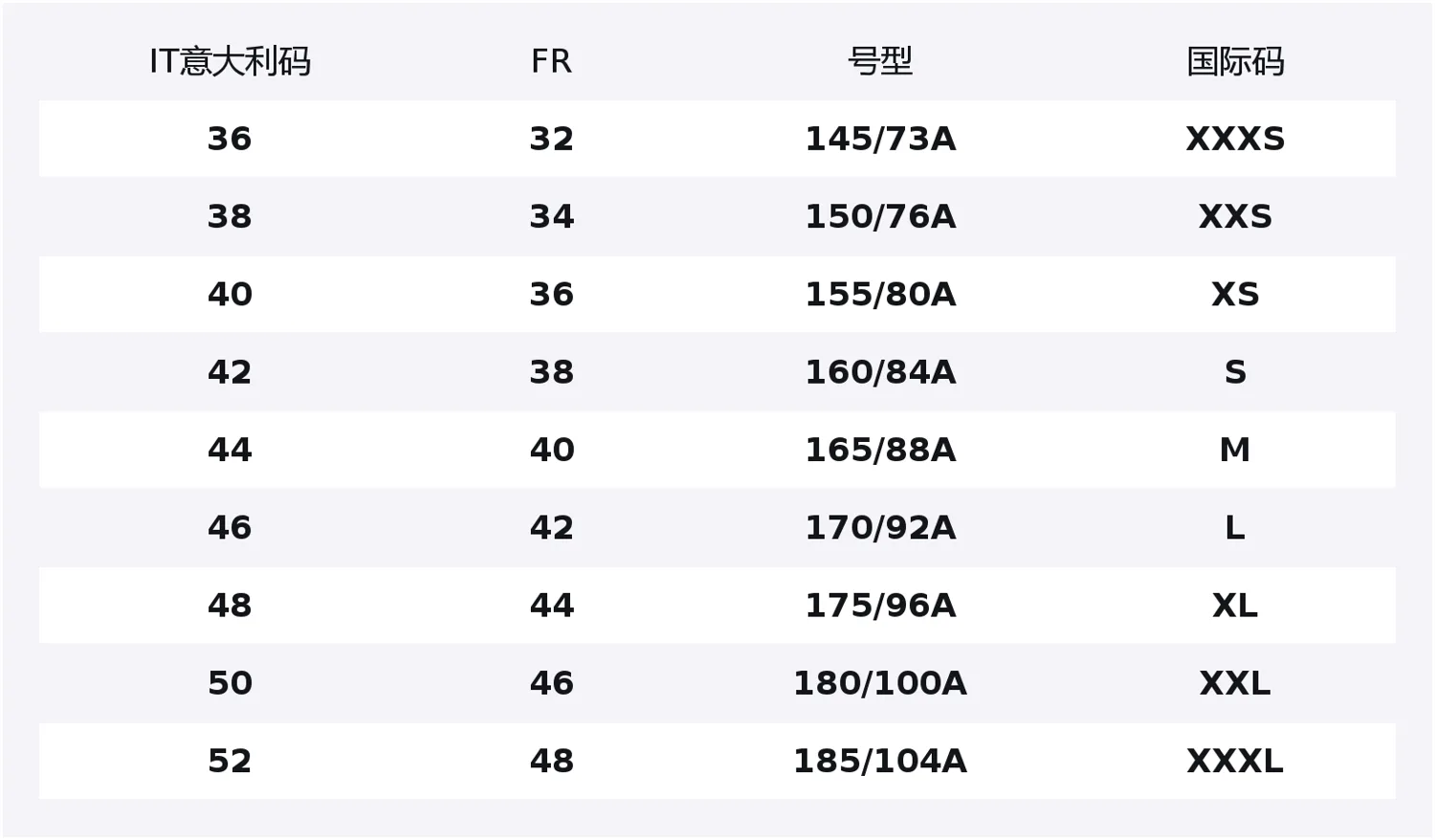
Task: Select the 175/96A size cell
Action: (x=880, y=606)
